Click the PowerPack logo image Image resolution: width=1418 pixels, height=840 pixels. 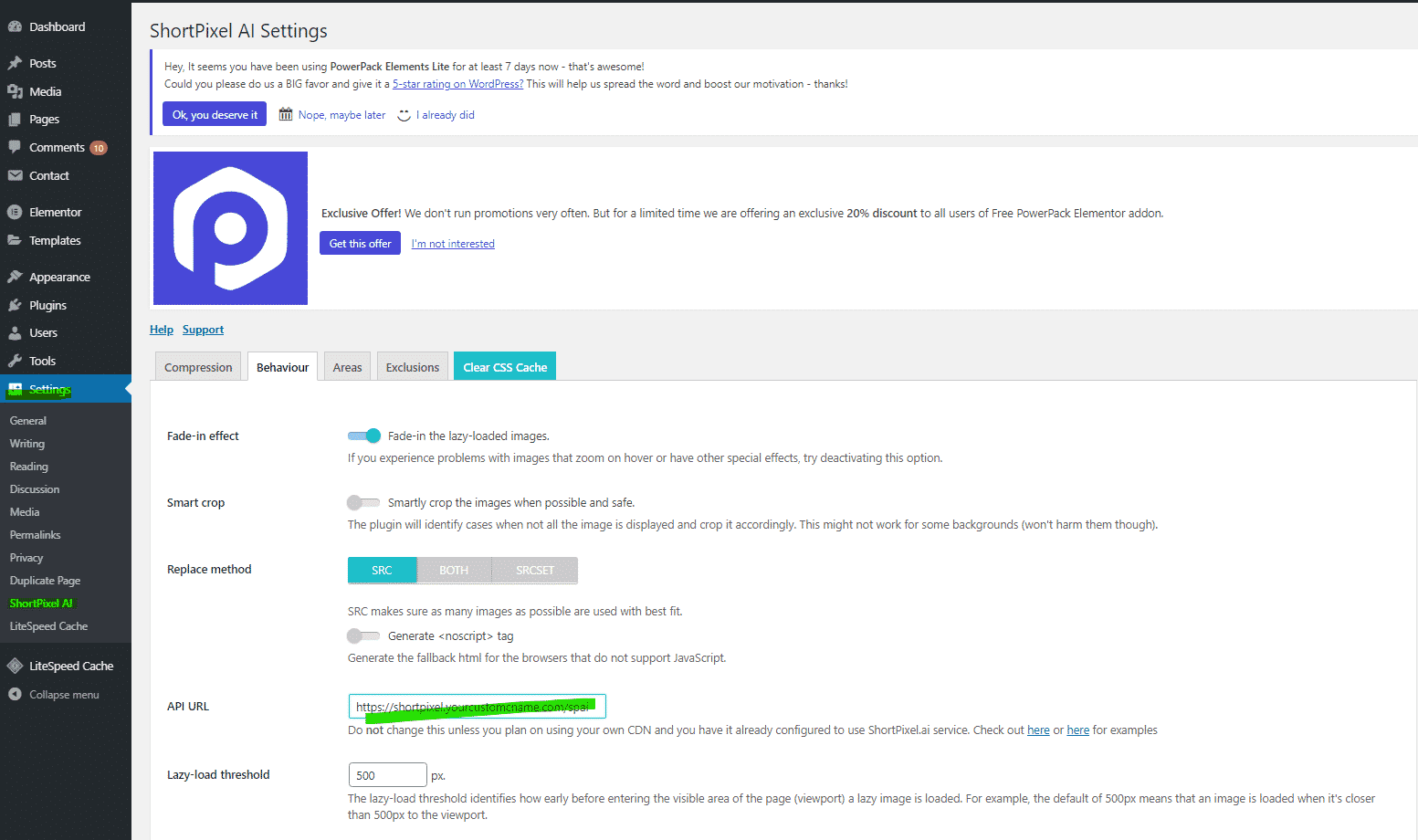coord(230,228)
